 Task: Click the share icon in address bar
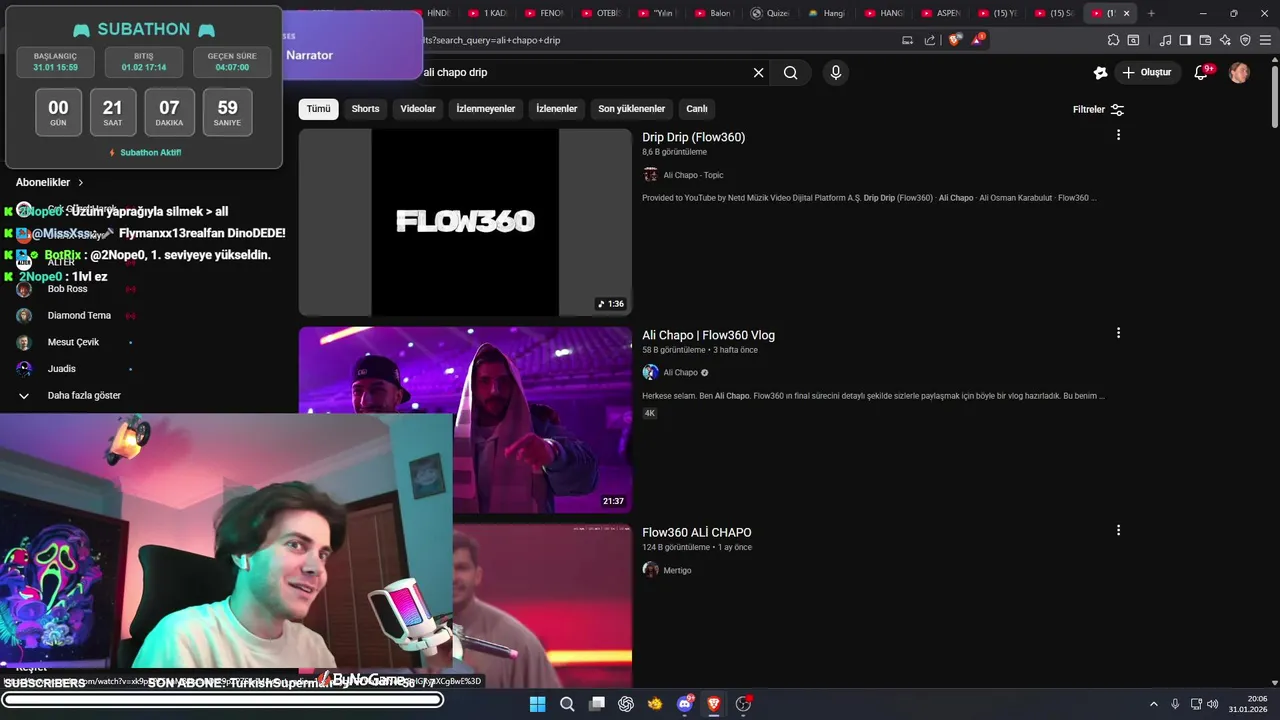click(x=930, y=40)
